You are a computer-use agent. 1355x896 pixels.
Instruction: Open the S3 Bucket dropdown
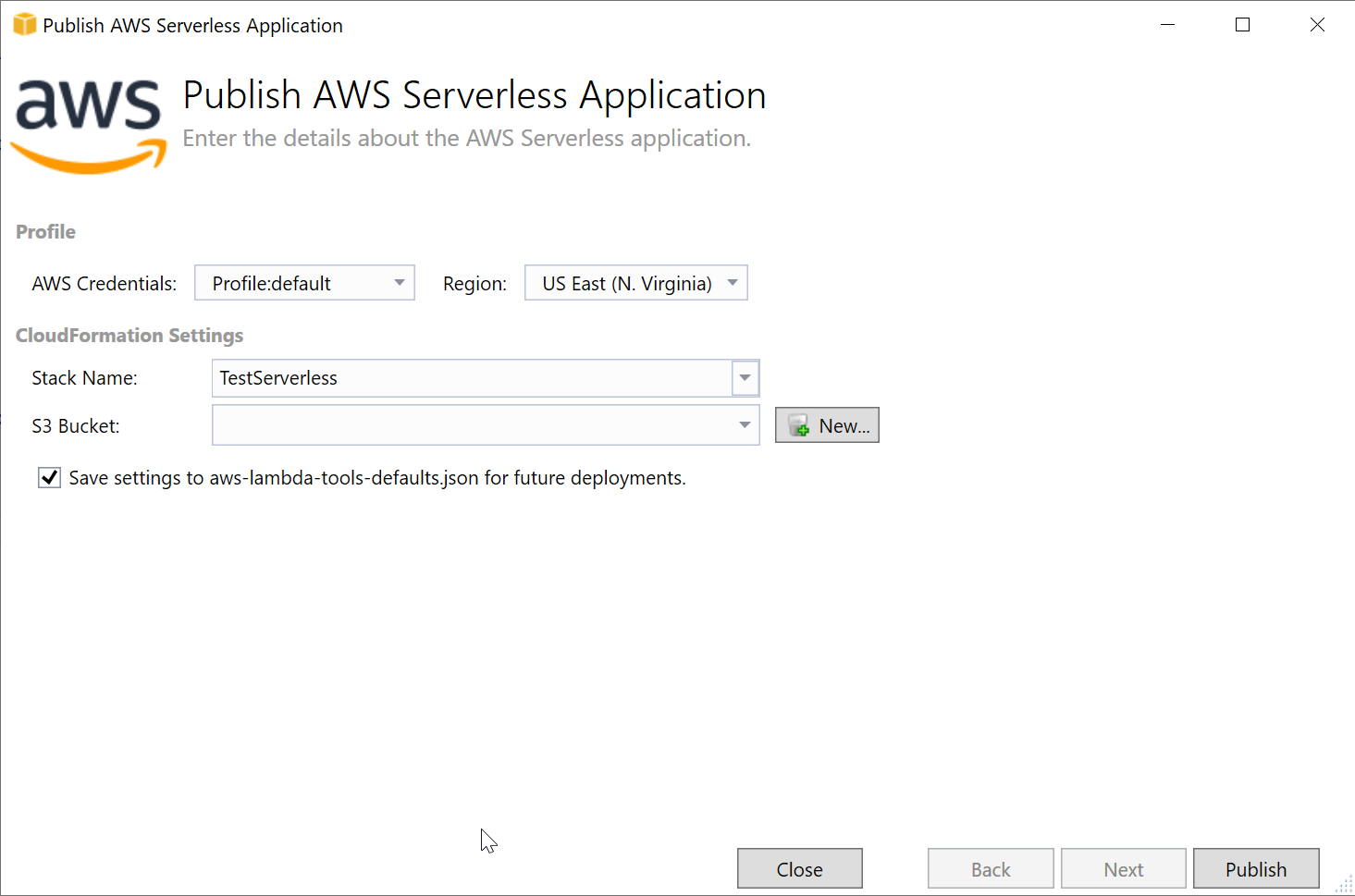pyautogui.click(x=486, y=425)
